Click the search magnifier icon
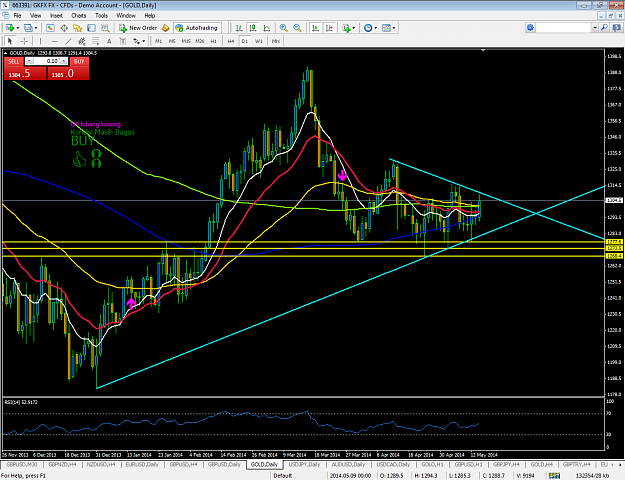The width and height of the screenshot is (625, 480). (x=604, y=28)
